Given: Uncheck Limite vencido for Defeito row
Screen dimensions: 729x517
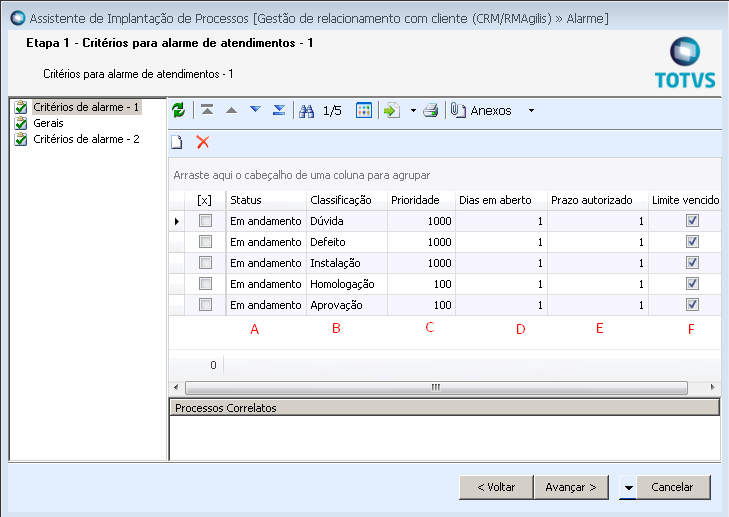Looking at the screenshot, I should (692, 241).
